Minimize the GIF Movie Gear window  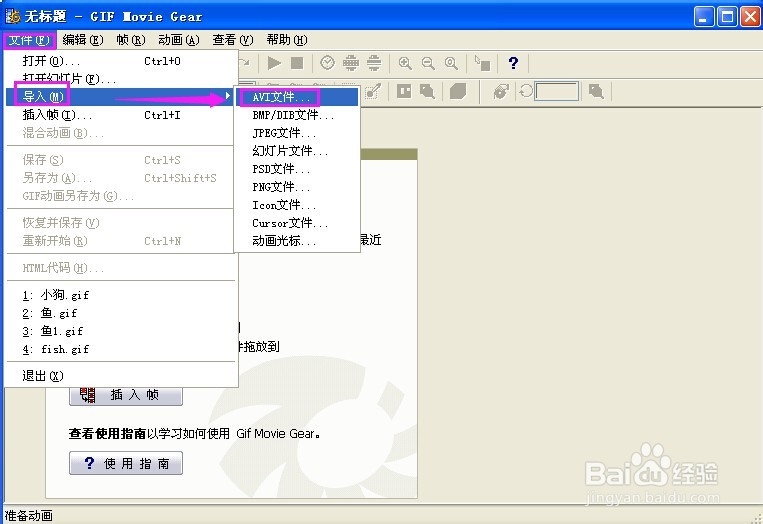pyautogui.click(x=704, y=17)
